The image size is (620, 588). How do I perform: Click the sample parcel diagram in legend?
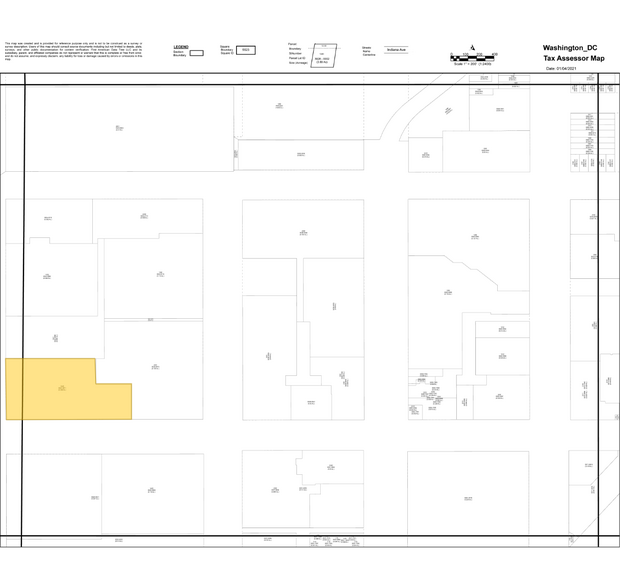pos(324,55)
